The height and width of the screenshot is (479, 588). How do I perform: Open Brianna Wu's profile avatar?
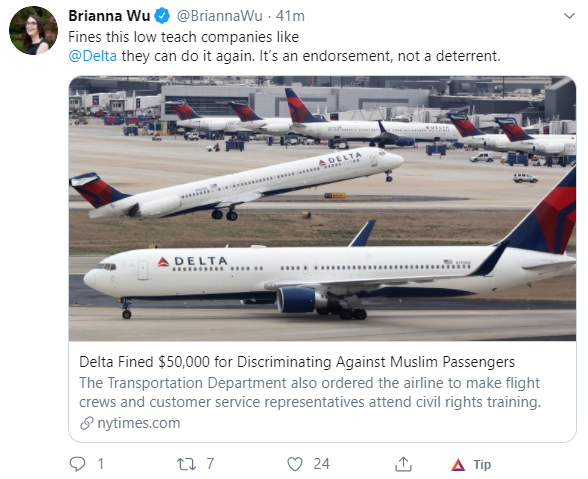[33, 30]
